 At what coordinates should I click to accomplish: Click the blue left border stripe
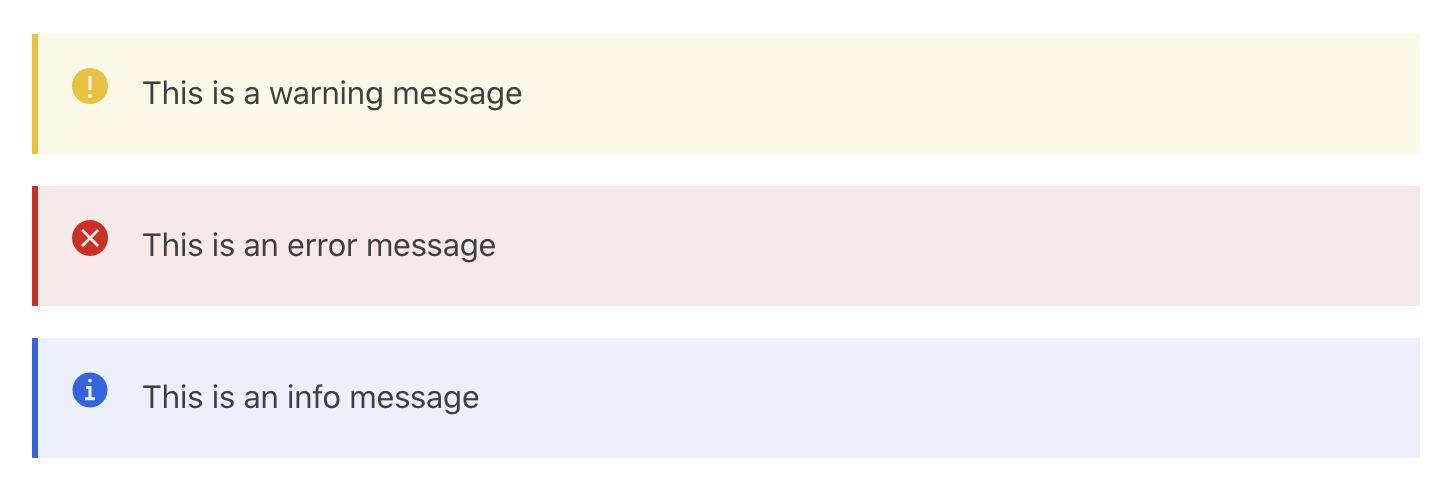[x=35, y=398]
